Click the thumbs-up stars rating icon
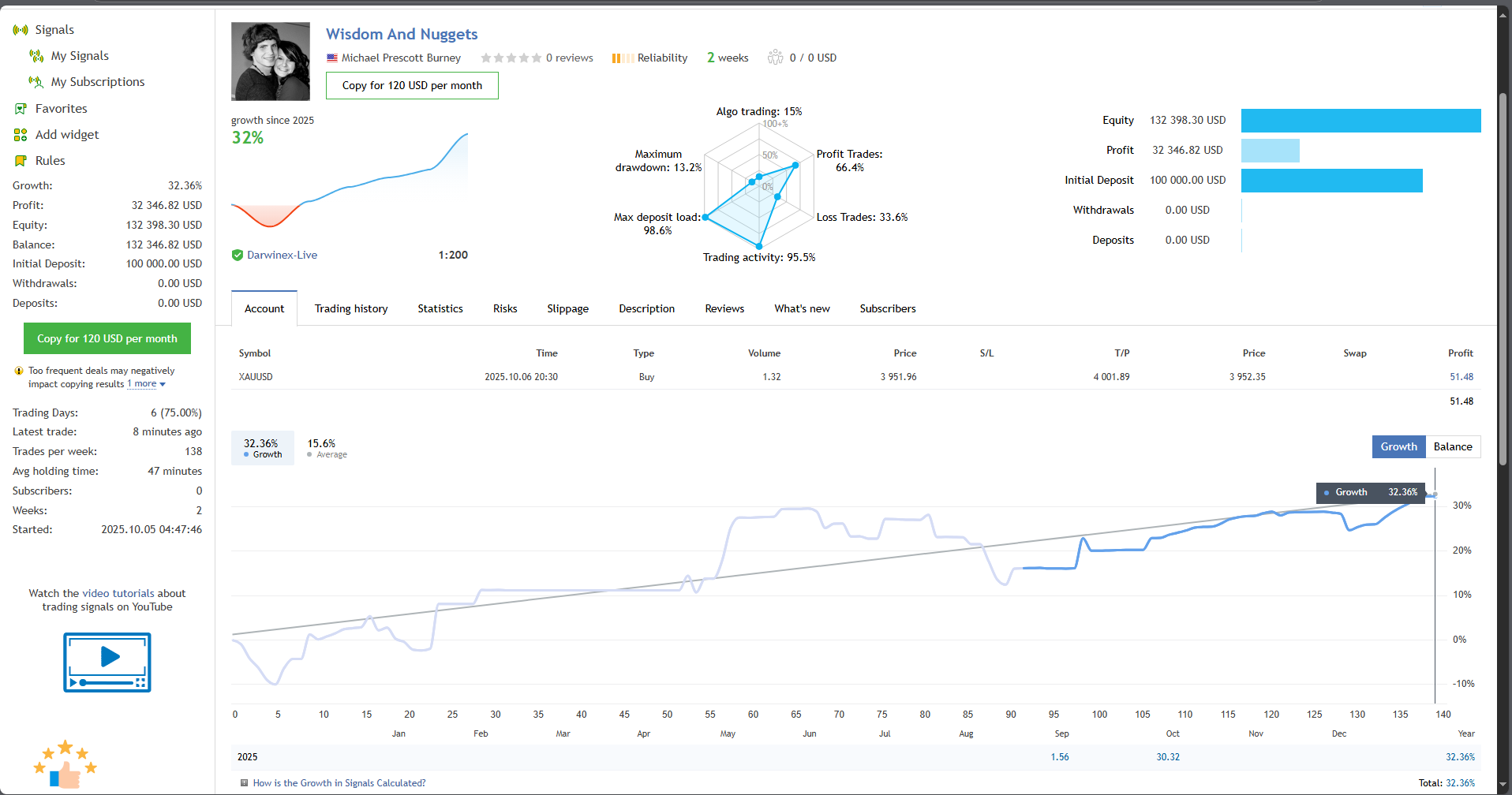Viewport: 1512px width, 795px height. tap(65, 764)
